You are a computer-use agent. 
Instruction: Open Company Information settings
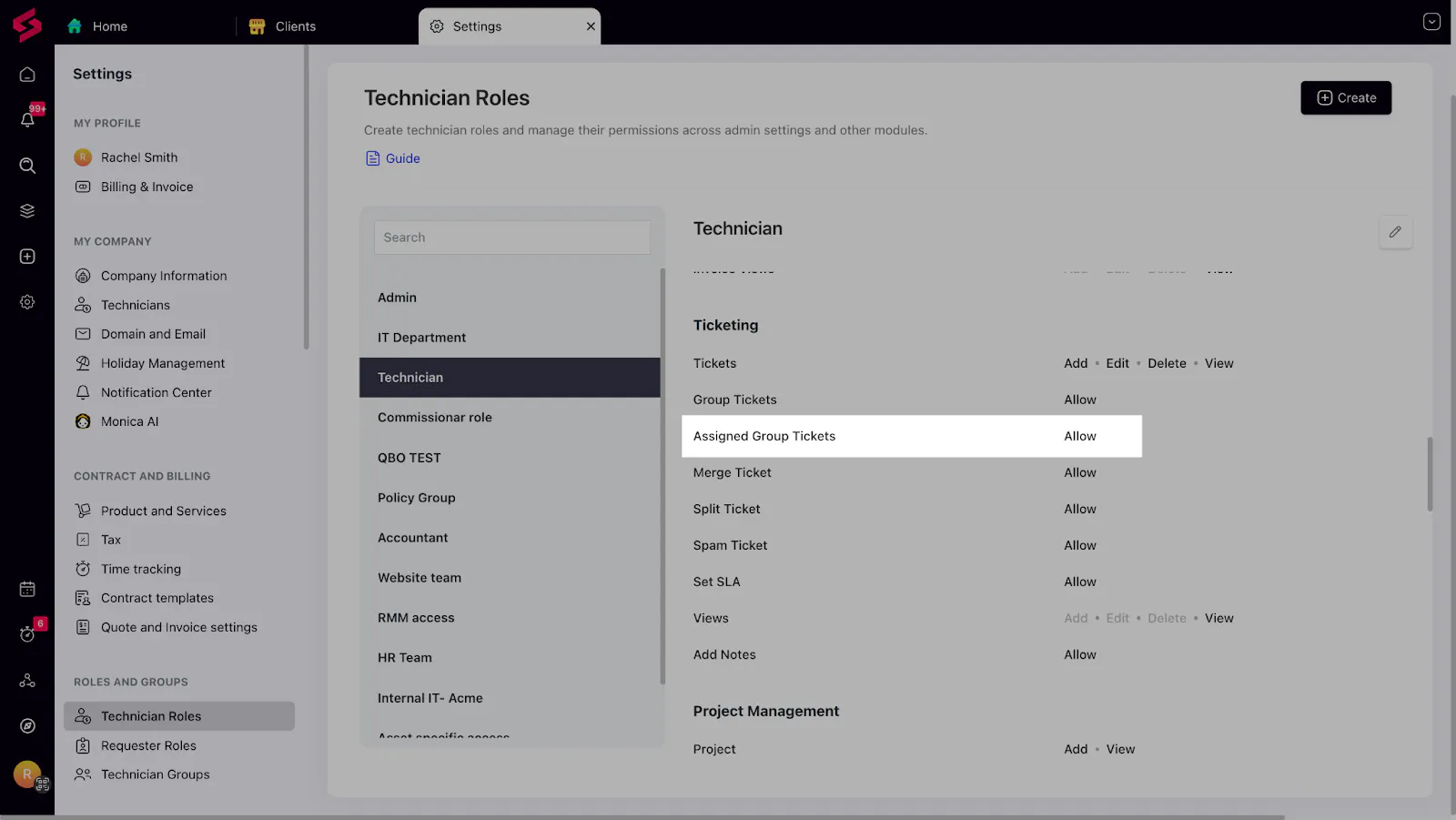pyautogui.click(x=164, y=276)
